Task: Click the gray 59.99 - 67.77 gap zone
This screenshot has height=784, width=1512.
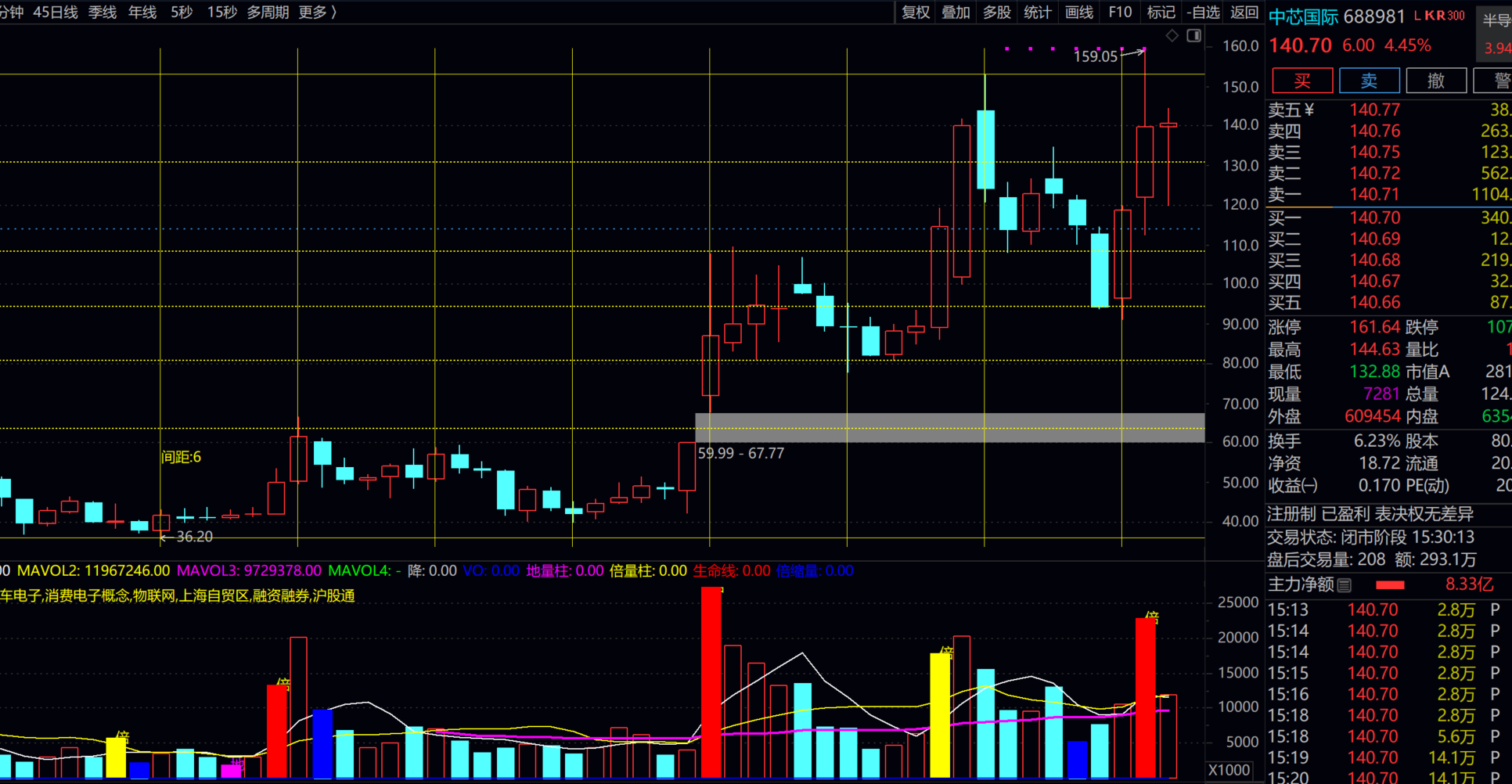Action: pos(949,427)
